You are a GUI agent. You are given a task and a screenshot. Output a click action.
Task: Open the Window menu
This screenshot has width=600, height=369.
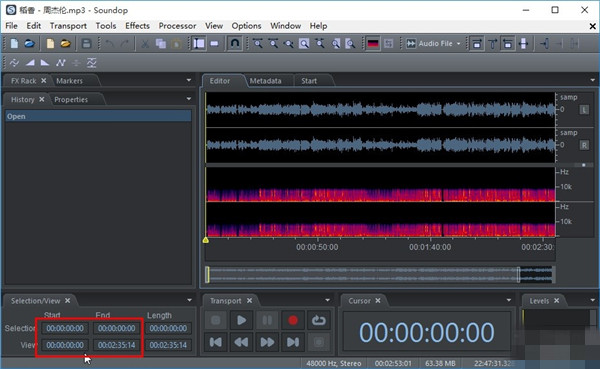285,26
